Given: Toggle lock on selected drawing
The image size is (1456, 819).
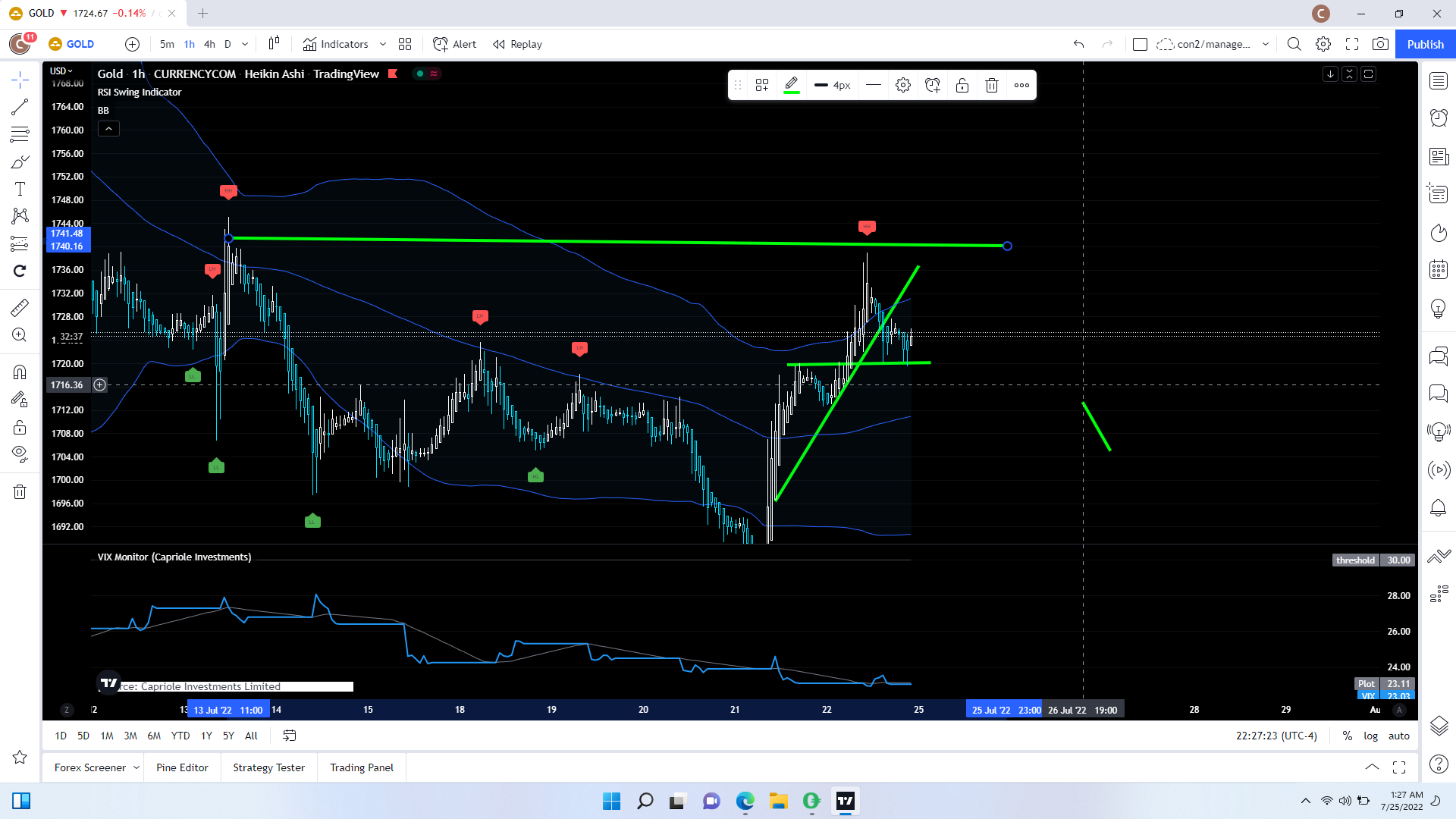Looking at the screenshot, I should click(962, 85).
